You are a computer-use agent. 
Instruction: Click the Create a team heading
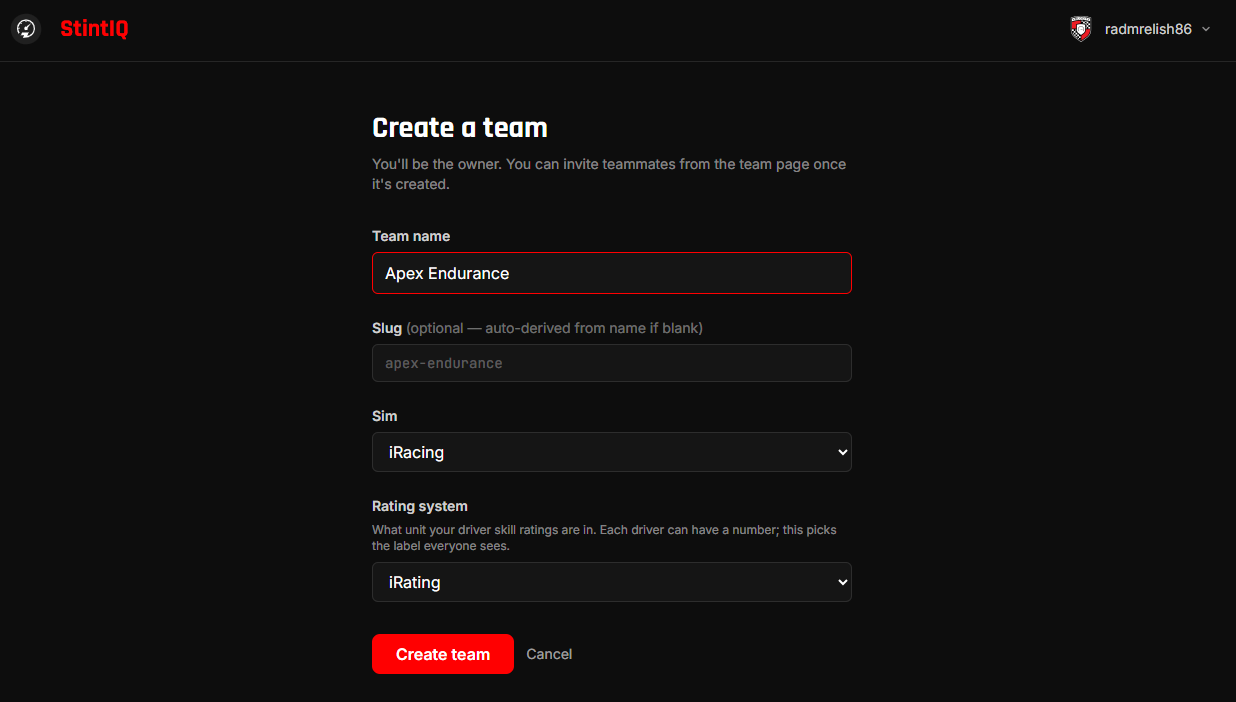tap(460, 128)
